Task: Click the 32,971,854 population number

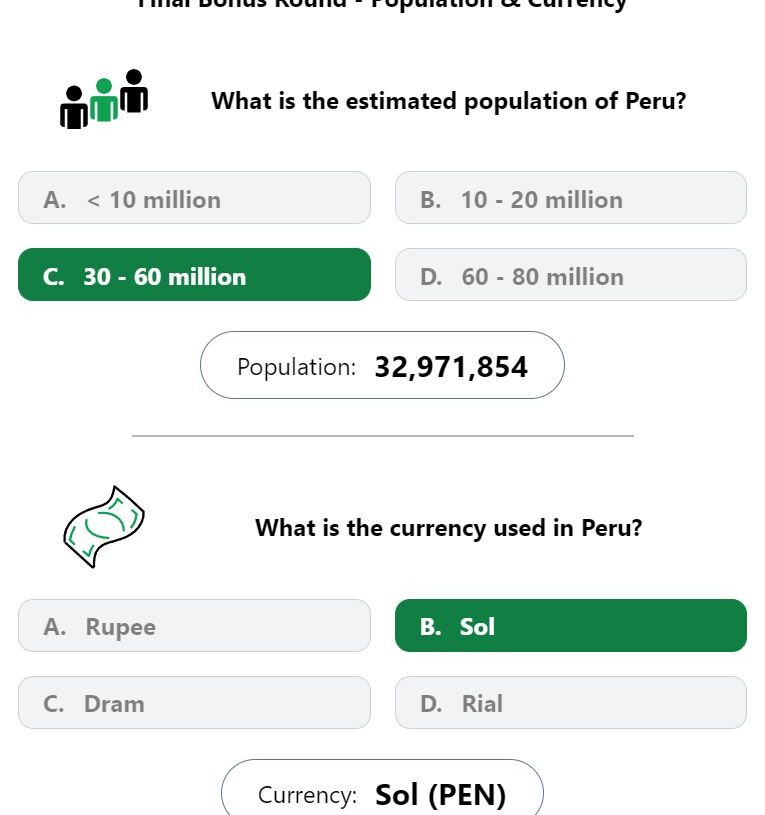Action: tap(451, 366)
